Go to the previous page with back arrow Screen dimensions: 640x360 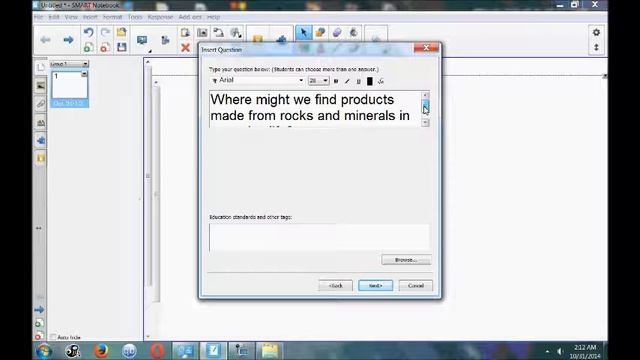coord(45,40)
